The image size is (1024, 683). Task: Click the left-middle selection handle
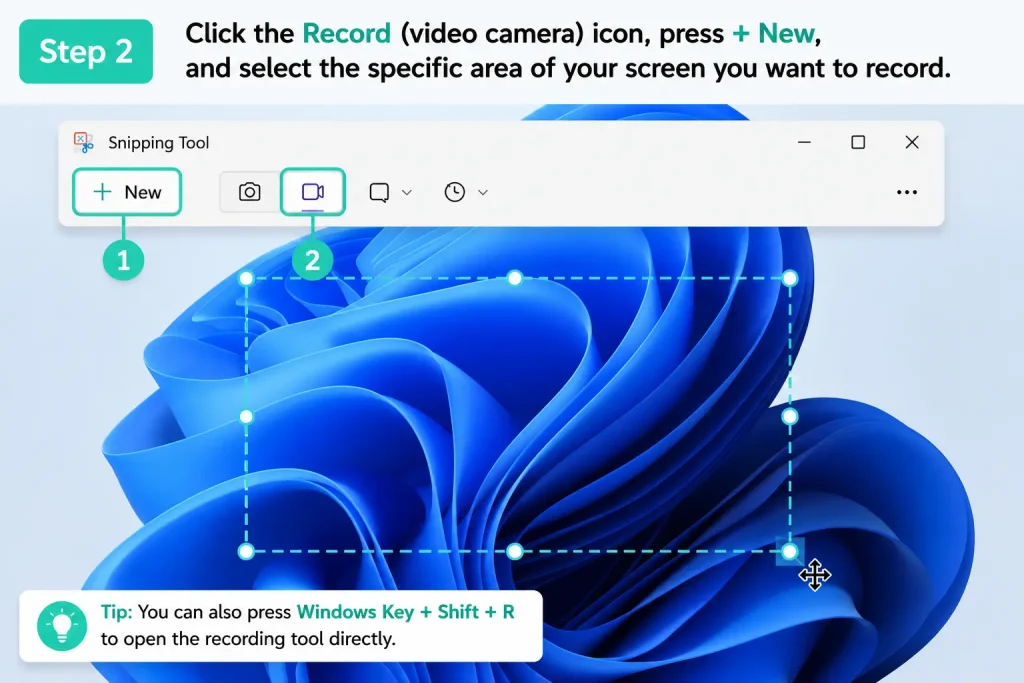(246, 417)
